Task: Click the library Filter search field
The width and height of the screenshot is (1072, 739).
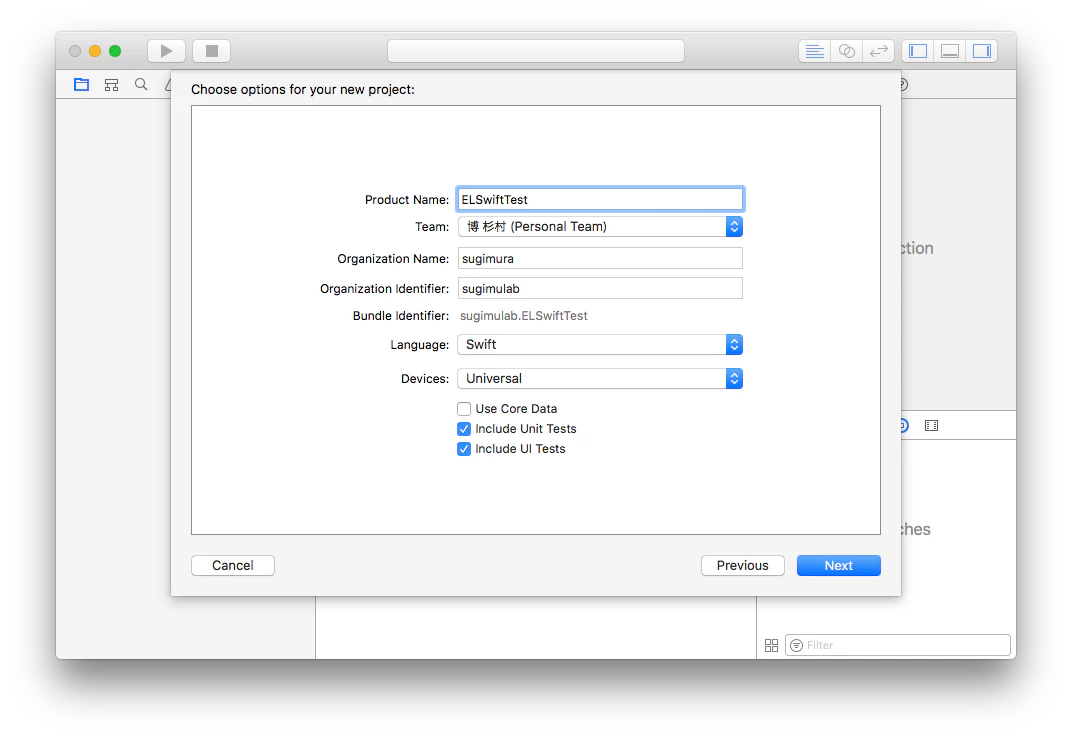Action: 898,645
